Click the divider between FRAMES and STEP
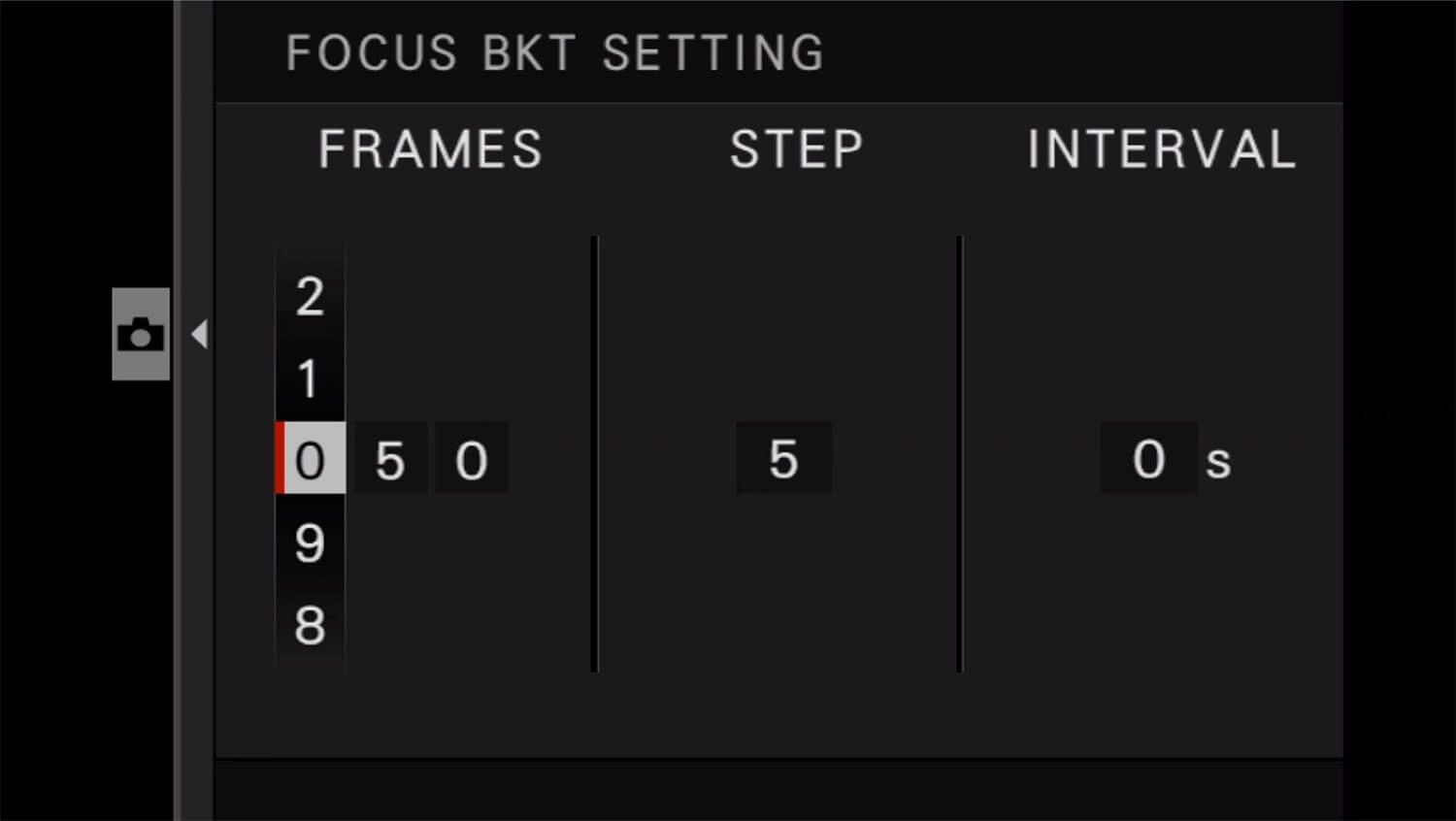Image resolution: width=1456 pixels, height=821 pixels. click(595, 453)
